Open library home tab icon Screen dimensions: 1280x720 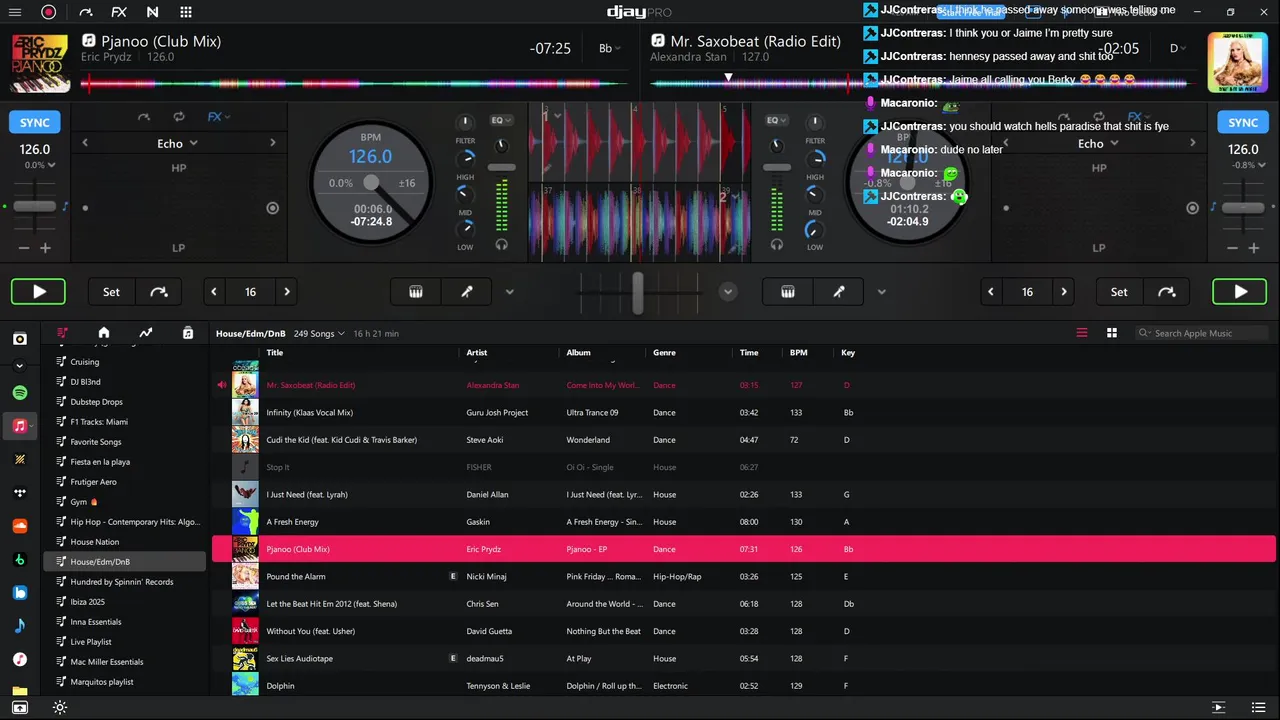(x=104, y=333)
